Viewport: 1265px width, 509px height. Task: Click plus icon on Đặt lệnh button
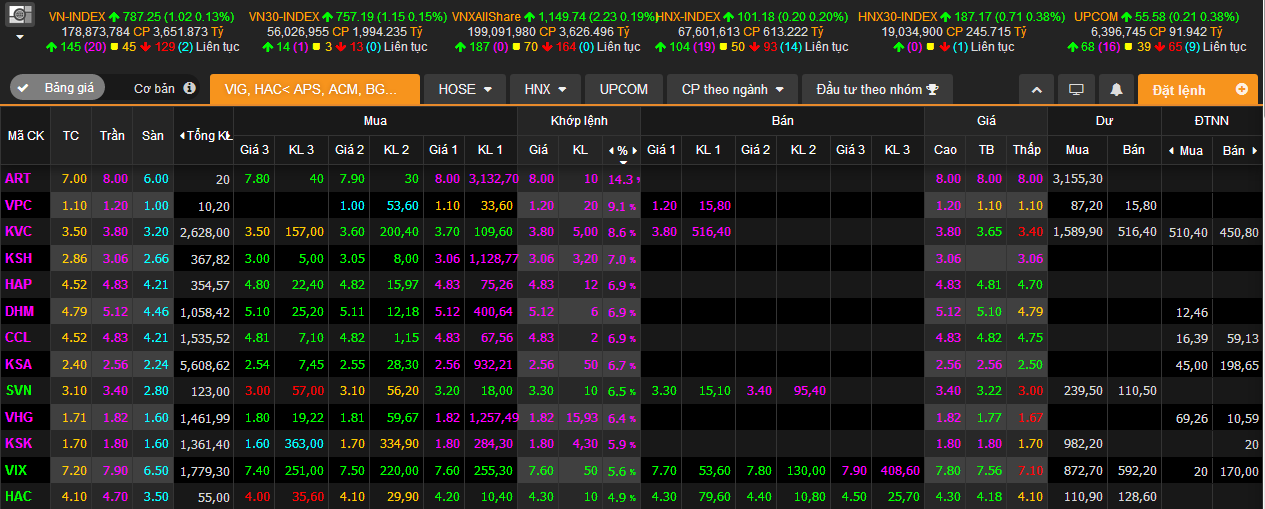[1242, 89]
